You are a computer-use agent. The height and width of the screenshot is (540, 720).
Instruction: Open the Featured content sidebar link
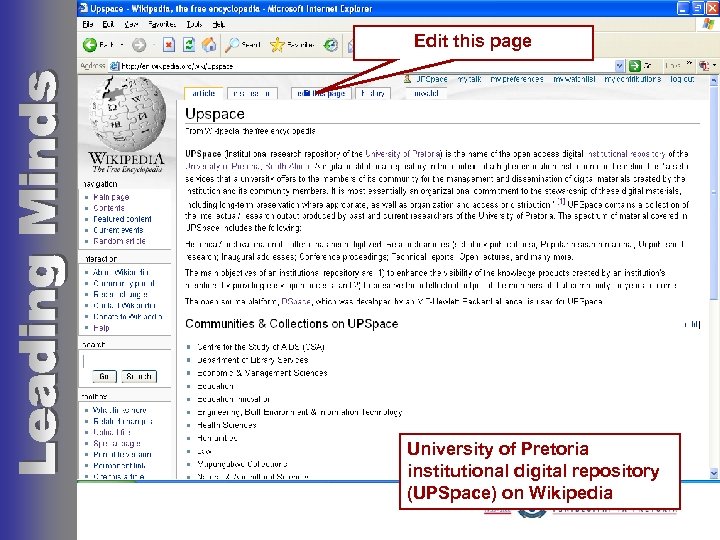pyautogui.click(x=122, y=219)
